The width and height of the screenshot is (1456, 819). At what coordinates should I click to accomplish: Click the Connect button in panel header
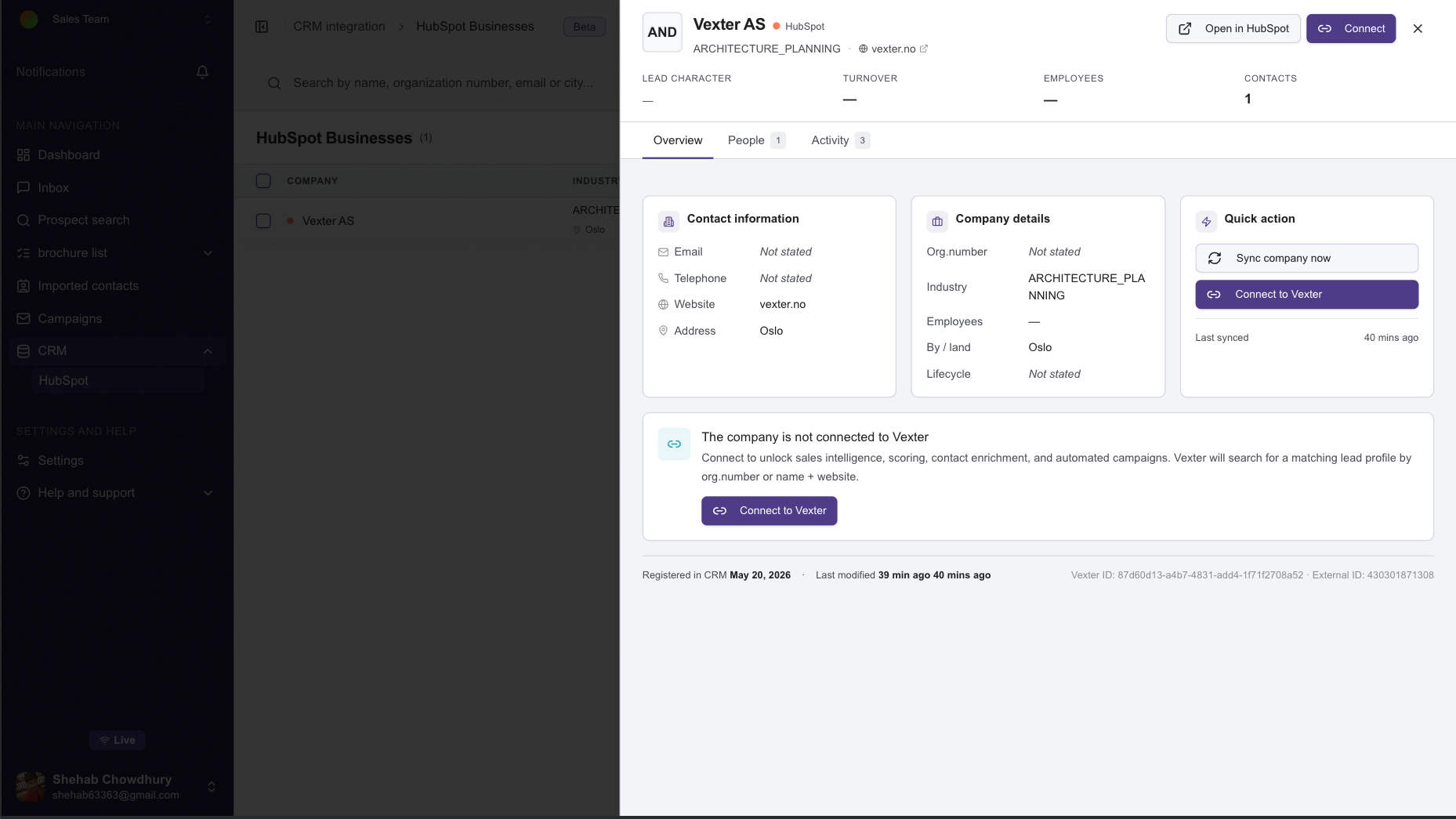1351,29
